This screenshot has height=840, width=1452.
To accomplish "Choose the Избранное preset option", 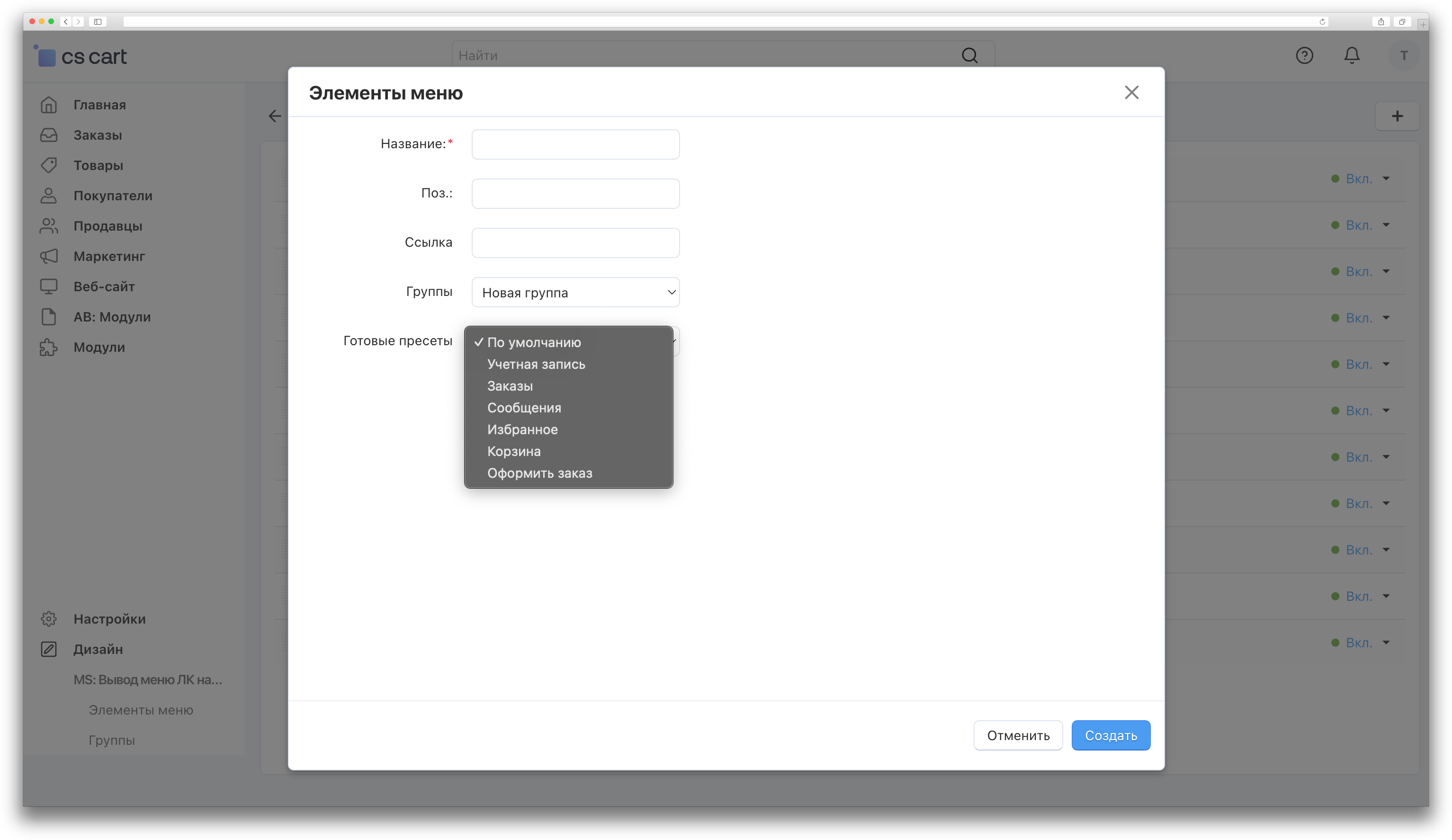I will pos(522,430).
